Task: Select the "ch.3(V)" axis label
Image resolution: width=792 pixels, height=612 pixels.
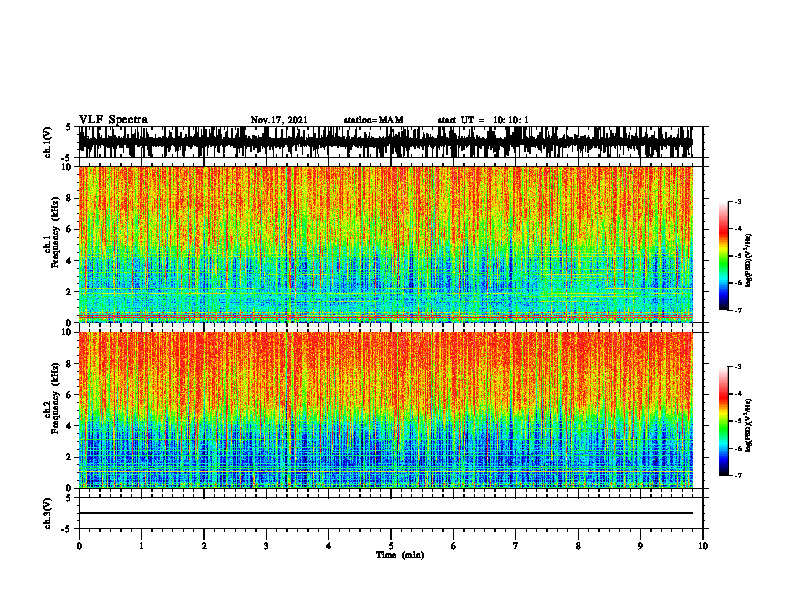Action: (x=48, y=513)
